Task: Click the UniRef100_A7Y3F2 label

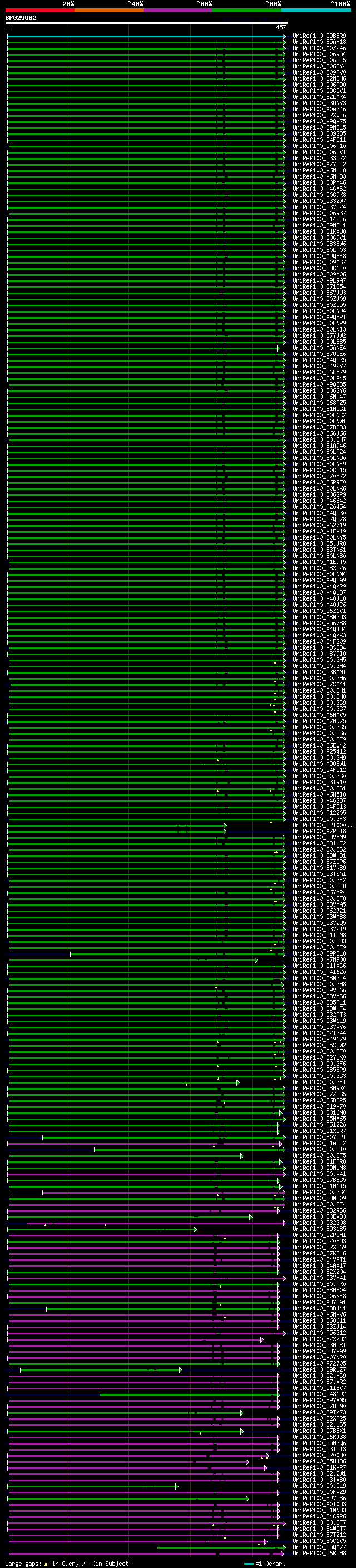Action: point(319,164)
